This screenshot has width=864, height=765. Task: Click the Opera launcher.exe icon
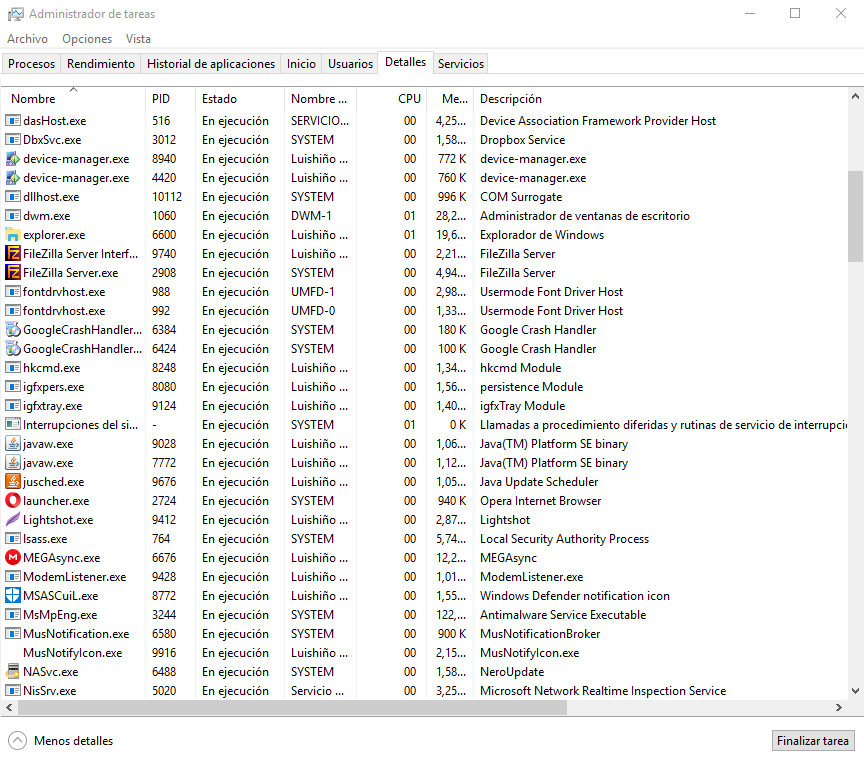(13, 501)
